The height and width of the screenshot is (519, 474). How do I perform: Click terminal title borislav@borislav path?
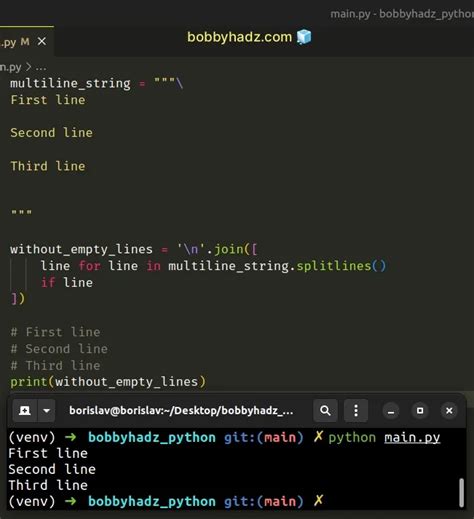(181, 410)
